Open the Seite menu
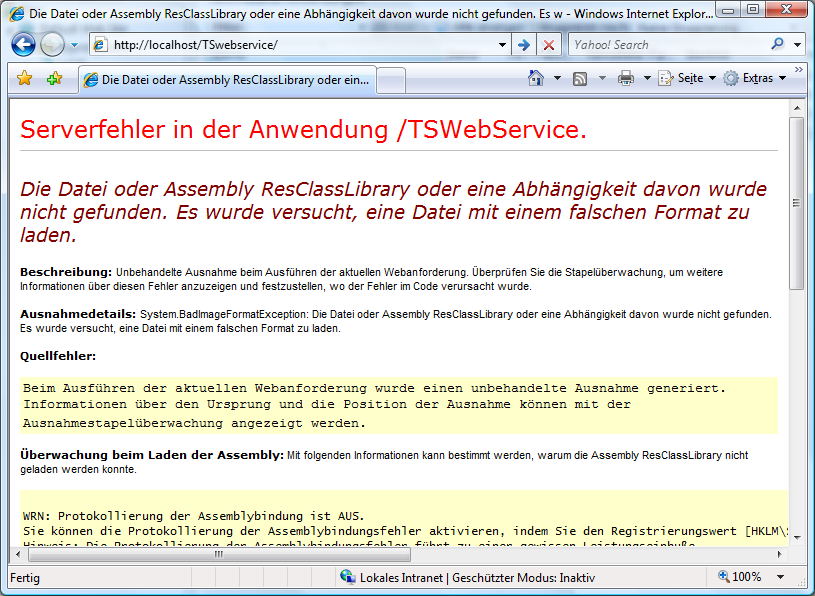The height and width of the screenshot is (596, 815). tap(688, 78)
